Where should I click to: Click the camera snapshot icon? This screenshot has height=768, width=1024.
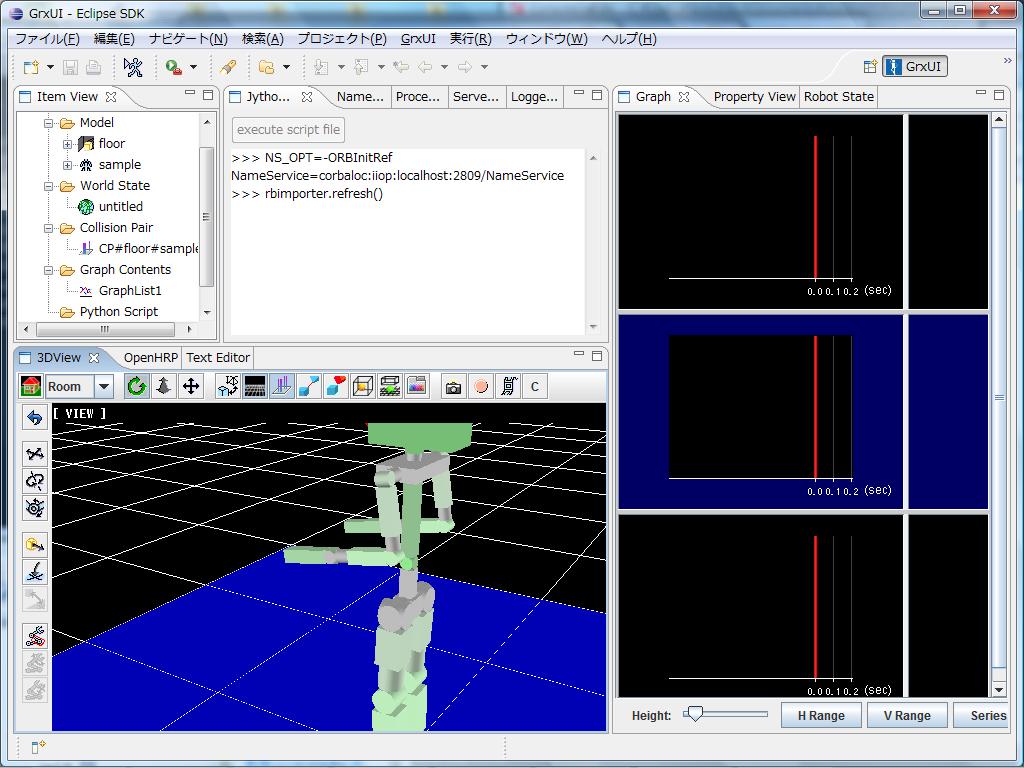tap(454, 386)
